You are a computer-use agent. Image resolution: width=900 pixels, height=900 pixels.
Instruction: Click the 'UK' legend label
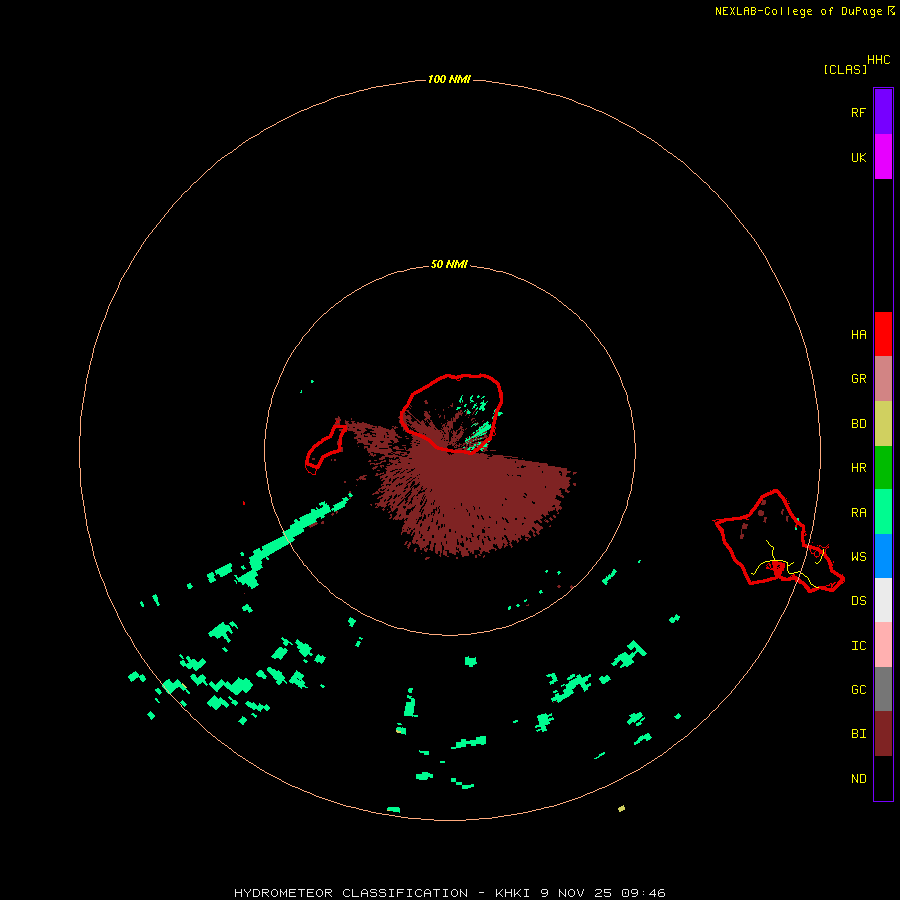tap(859, 157)
